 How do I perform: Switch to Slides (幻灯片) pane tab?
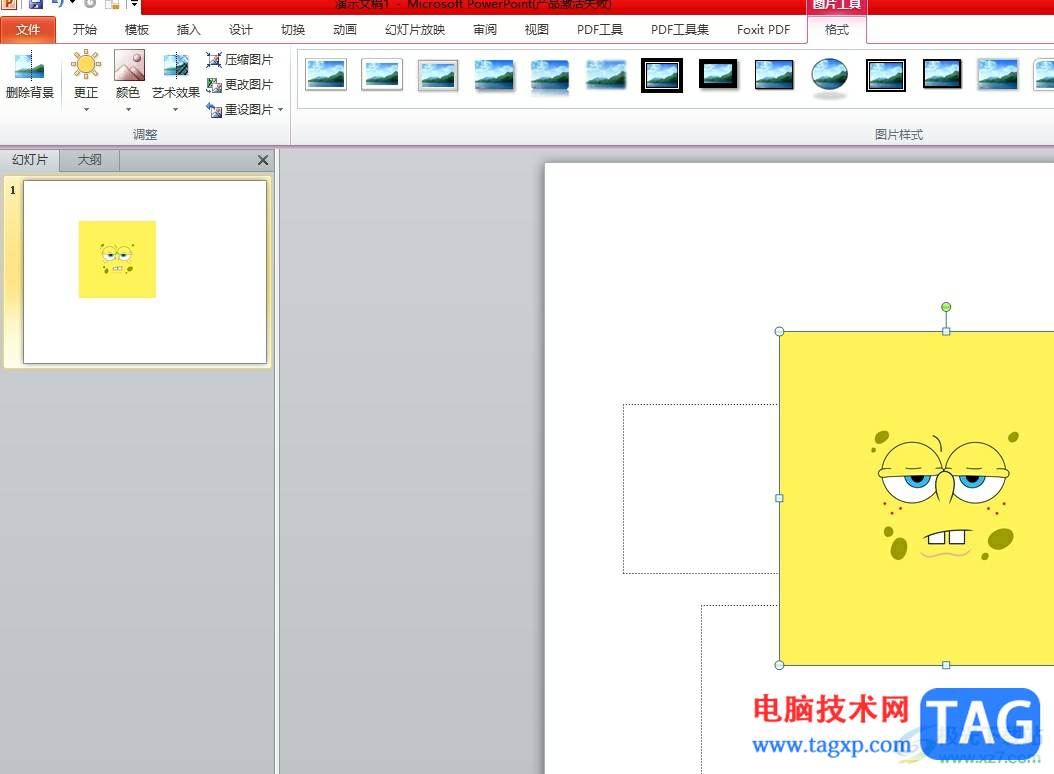[30, 160]
